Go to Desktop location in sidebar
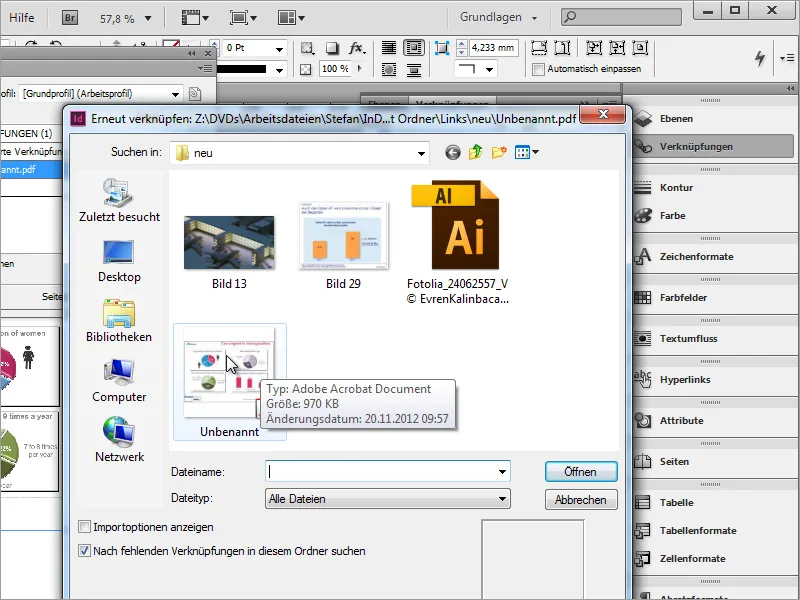The height and width of the screenshot is (600, 800). pyautogui.click(x=119, y=261)
